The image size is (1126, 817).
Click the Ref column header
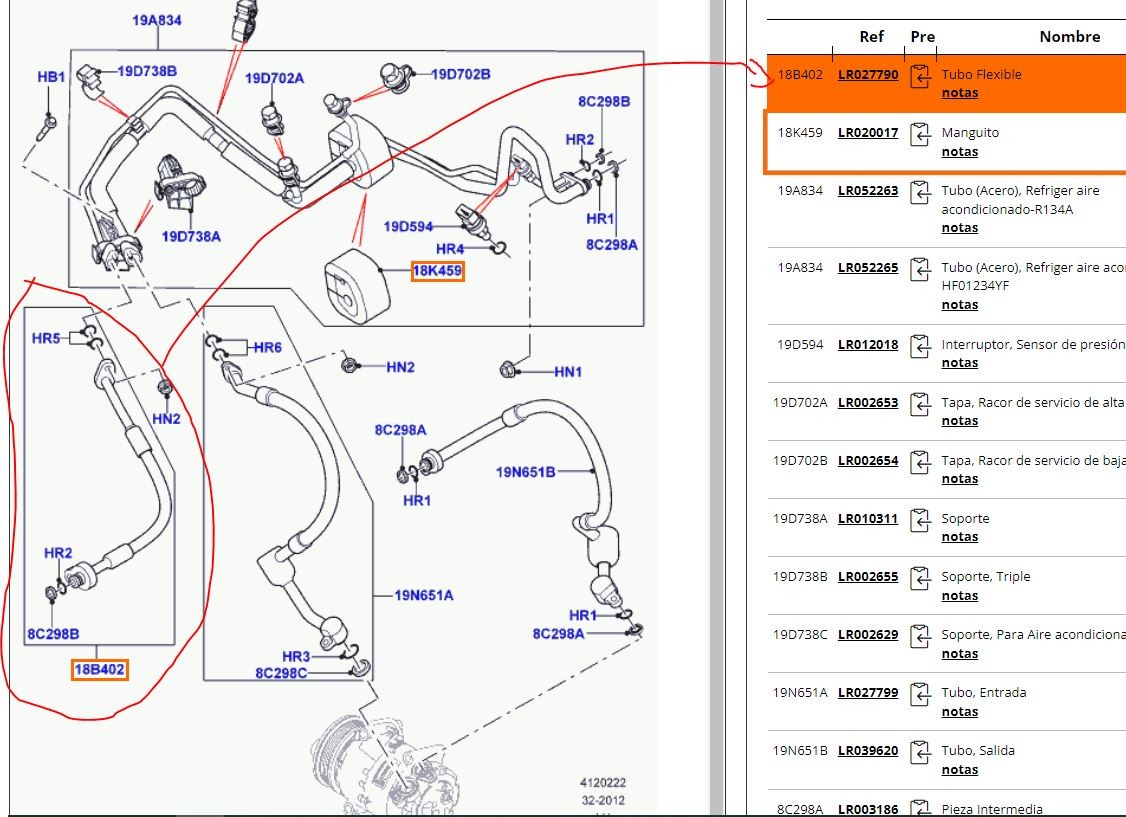[871, 37]
